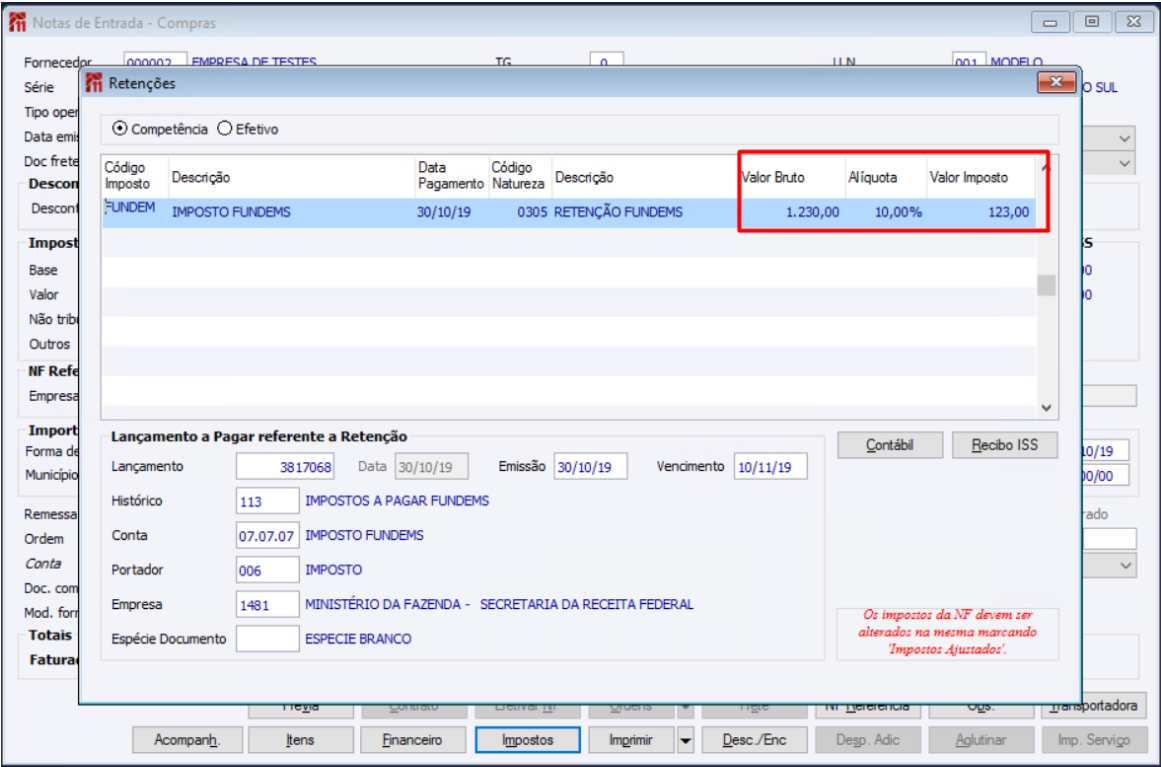Edit the Emissão date field

click(590, 466)
